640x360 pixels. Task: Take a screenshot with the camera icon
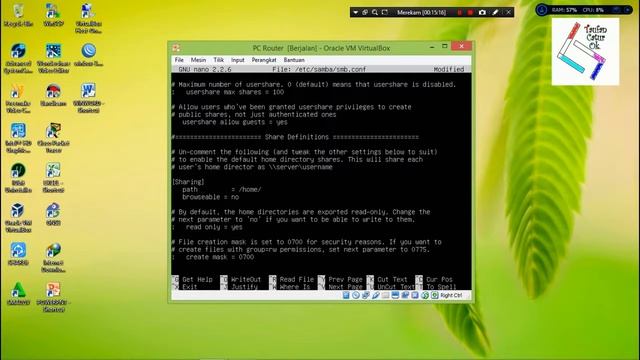tap(482, 13)
